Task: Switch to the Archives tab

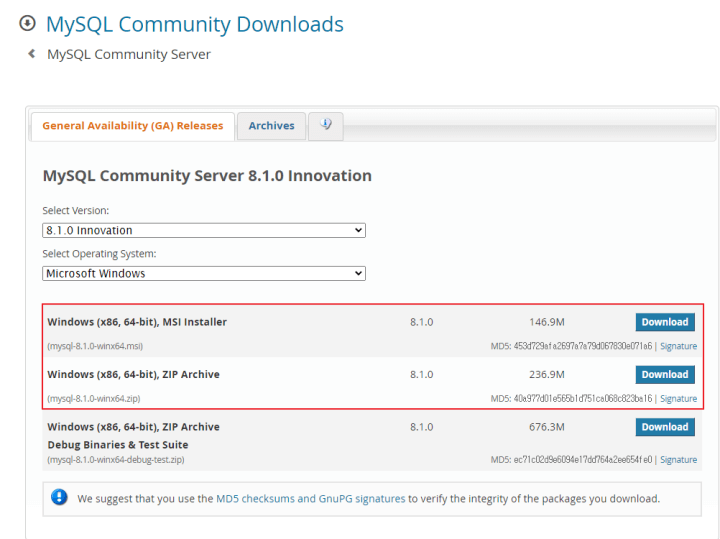Action: click(x=271, y=126)
